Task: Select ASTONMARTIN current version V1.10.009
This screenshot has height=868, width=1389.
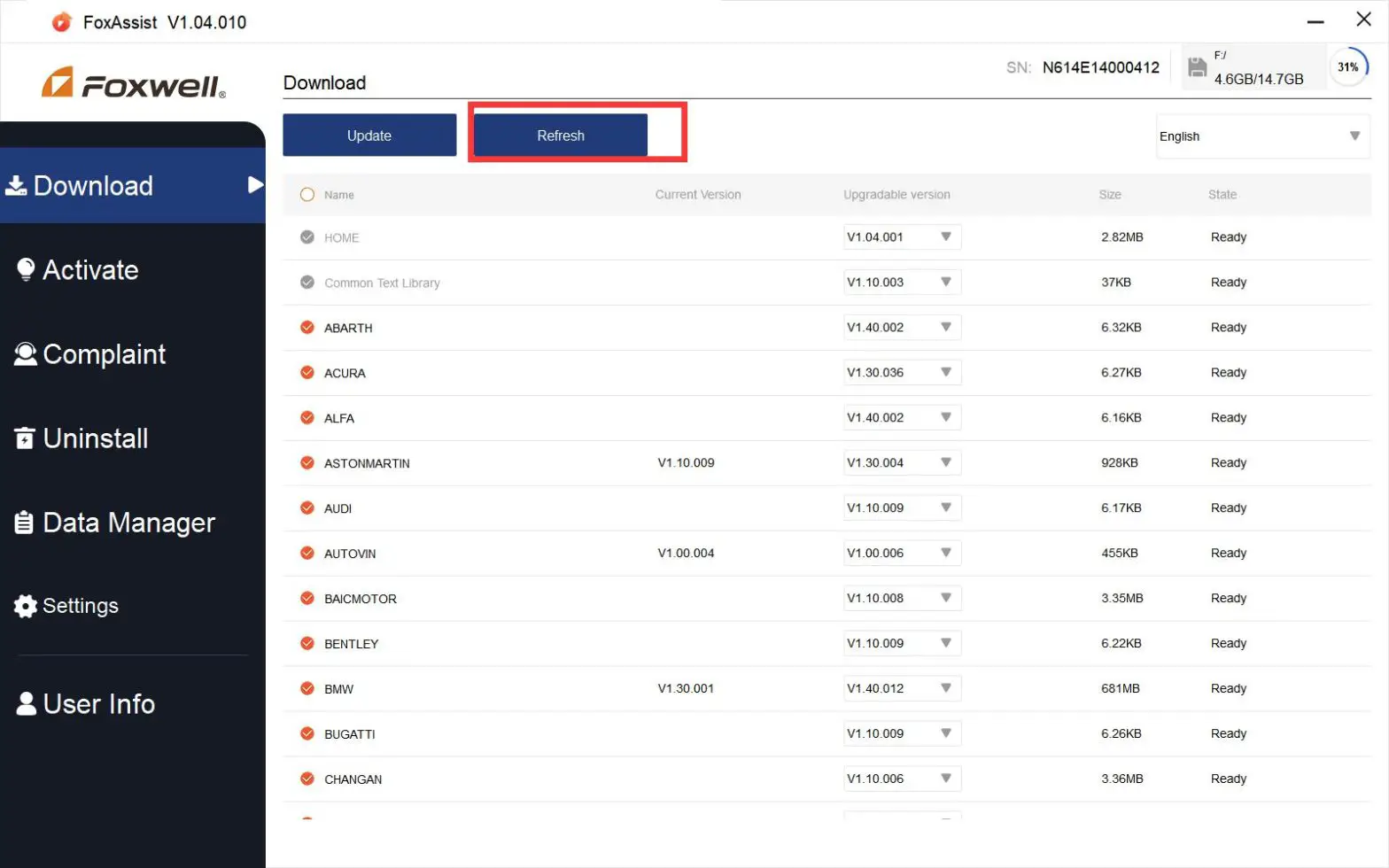Action: click(686, 462)
